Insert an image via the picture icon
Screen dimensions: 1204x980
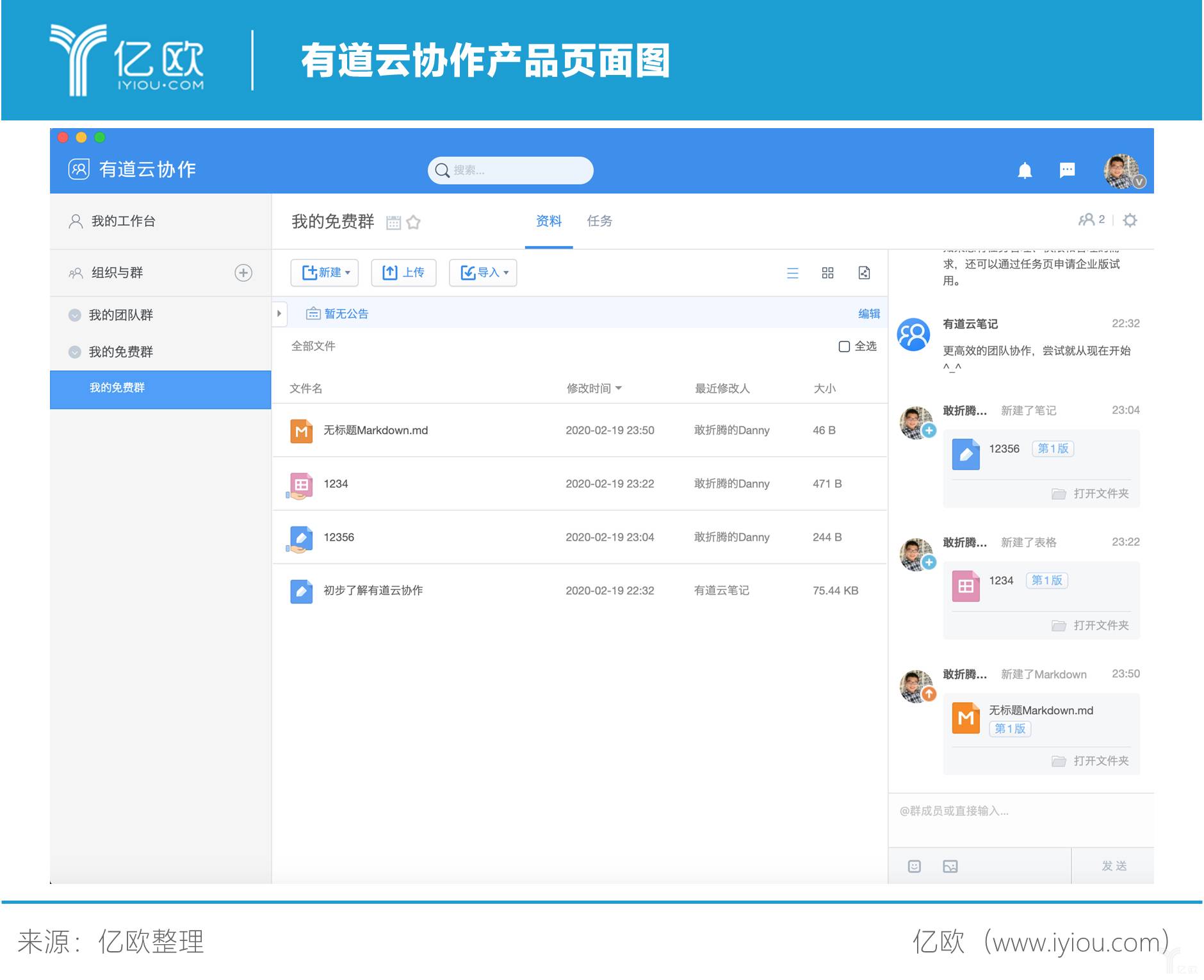coord(950,867)
